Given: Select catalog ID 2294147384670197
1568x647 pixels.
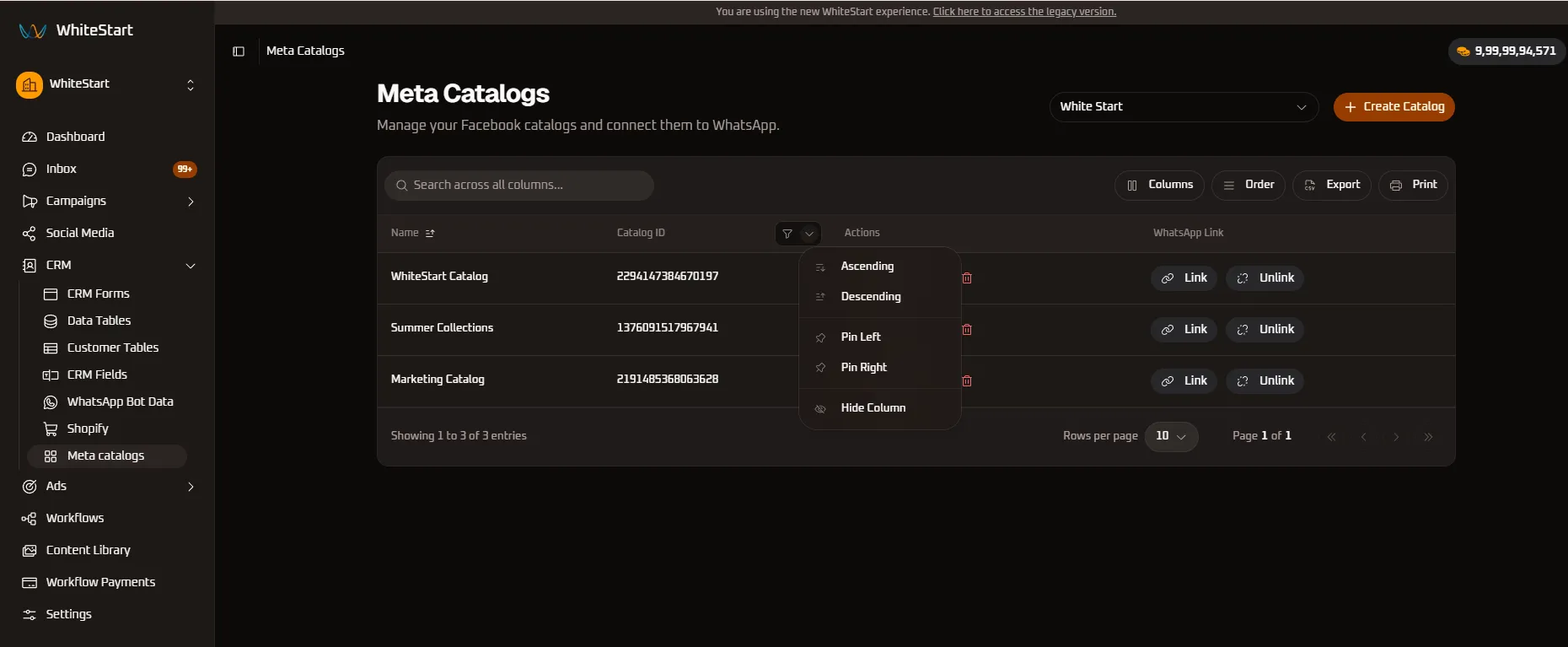Looking at the screenshot, I should 668,277.
